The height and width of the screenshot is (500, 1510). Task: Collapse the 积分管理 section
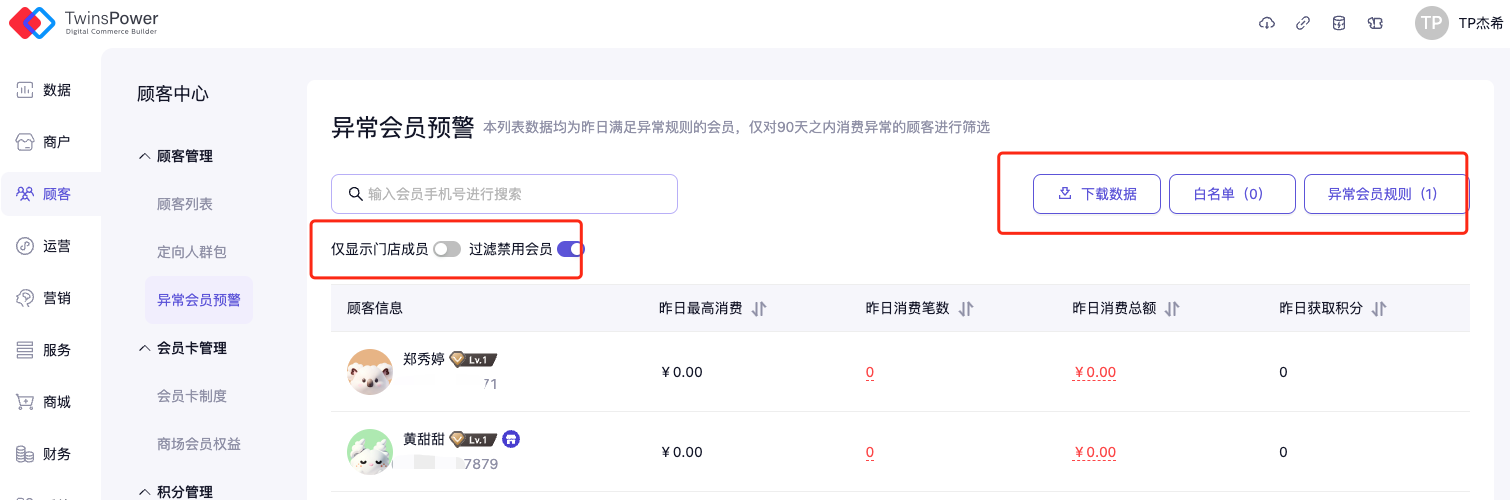[145, 492]
